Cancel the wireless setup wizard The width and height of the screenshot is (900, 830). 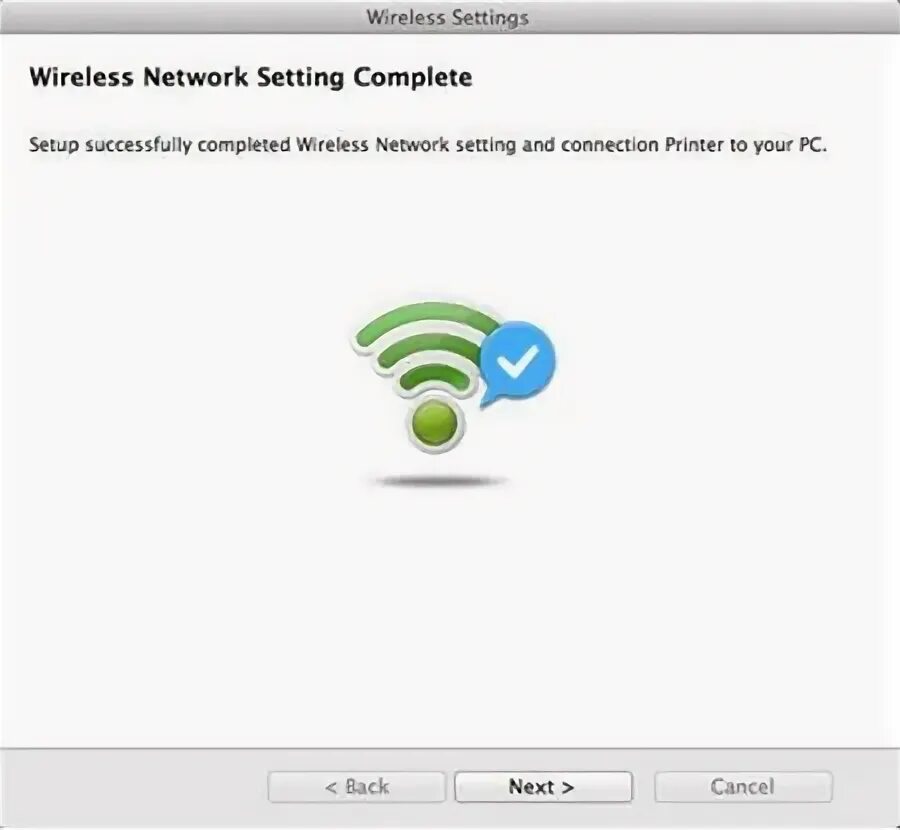743,786
